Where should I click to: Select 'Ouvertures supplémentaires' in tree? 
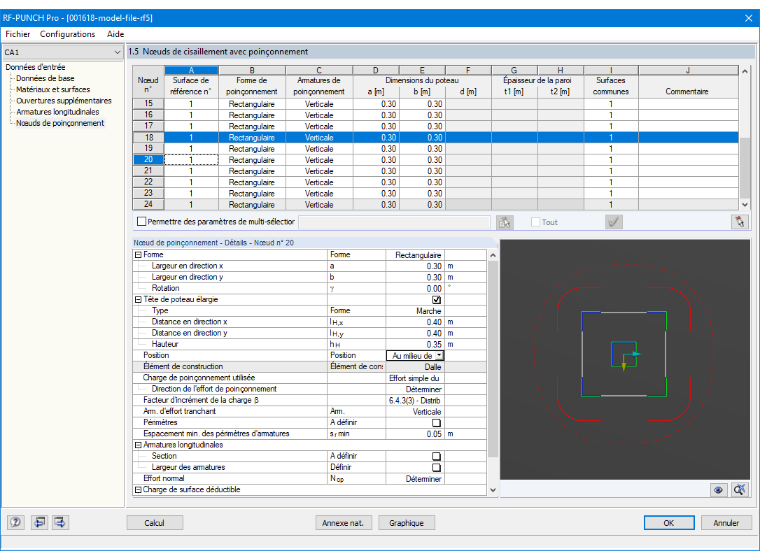(x=63, y=101)
